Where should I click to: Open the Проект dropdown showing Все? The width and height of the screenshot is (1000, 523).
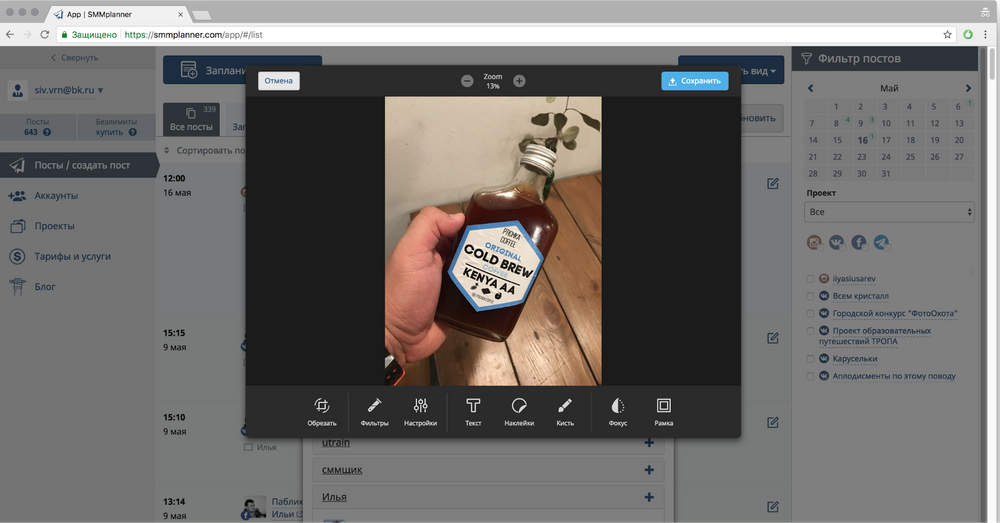click(889, 212)
